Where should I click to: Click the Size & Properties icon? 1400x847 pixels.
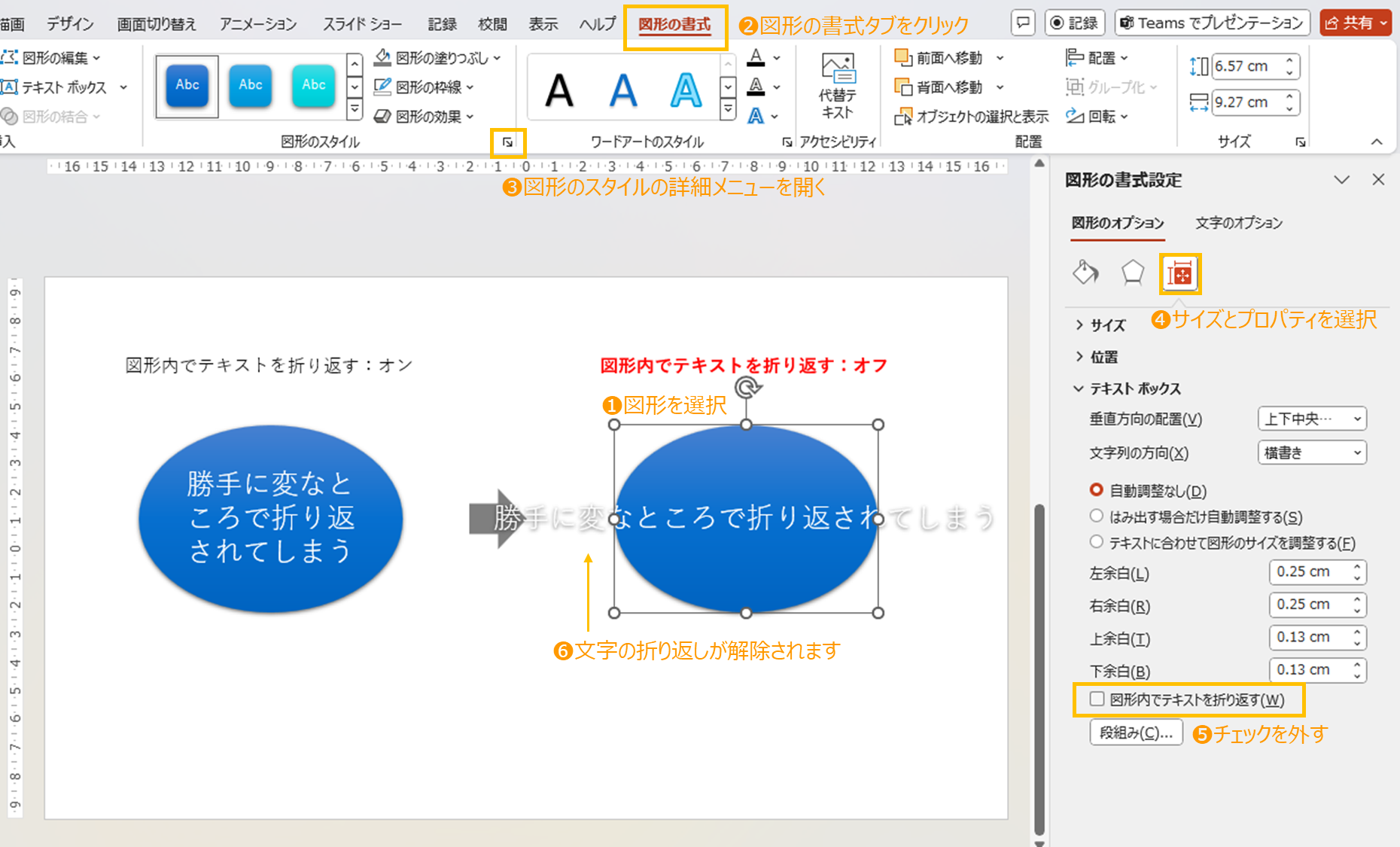(x=1179, y=273)
